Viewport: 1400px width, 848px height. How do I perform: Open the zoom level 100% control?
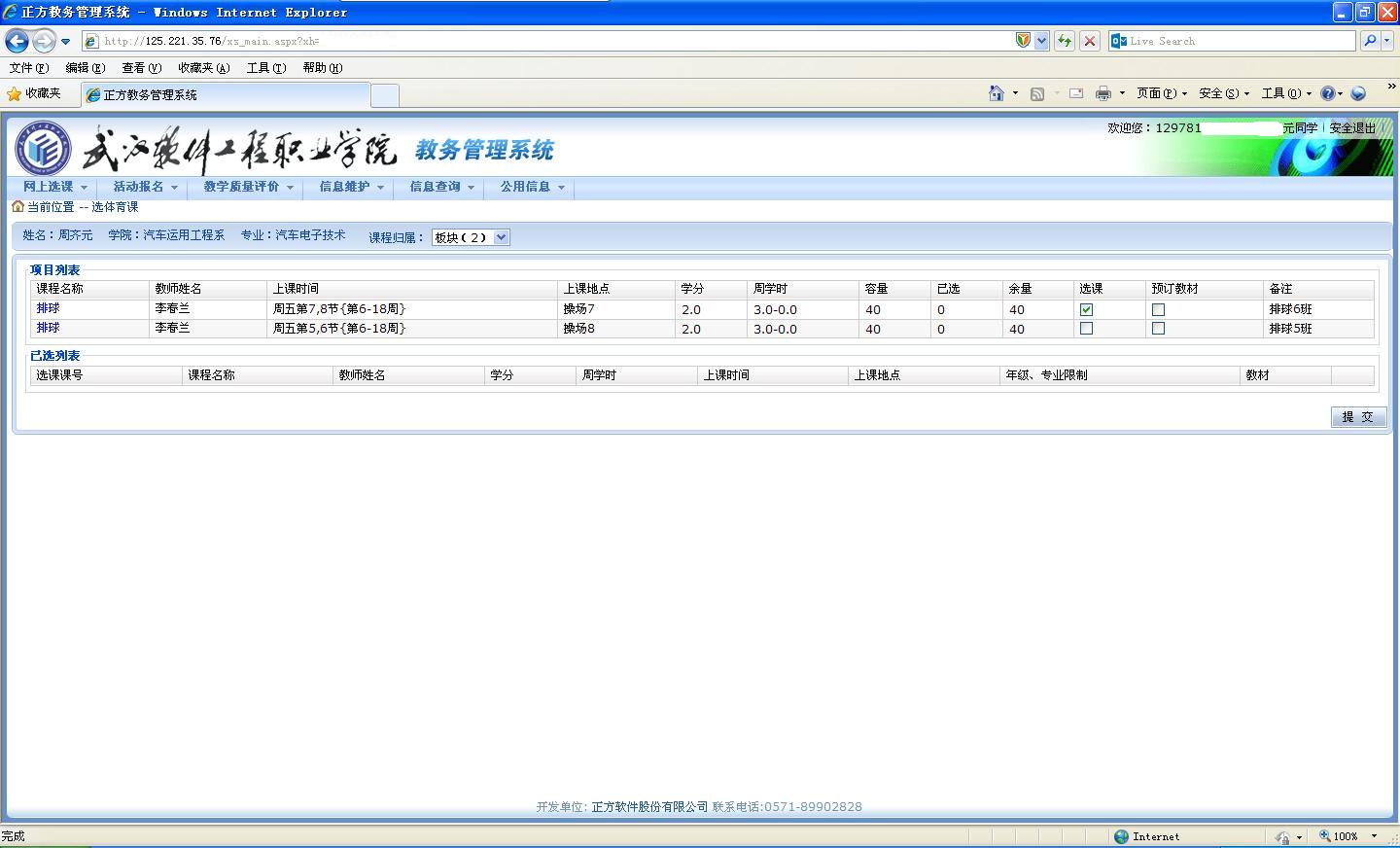(x=1347, y=836)
